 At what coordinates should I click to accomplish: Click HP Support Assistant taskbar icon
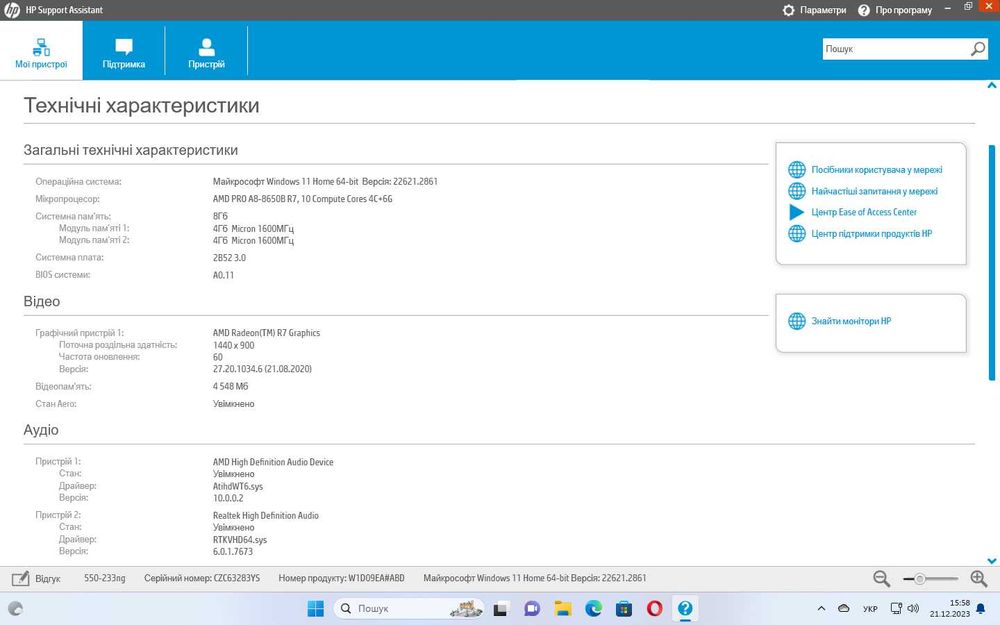(x=685, y=609)
